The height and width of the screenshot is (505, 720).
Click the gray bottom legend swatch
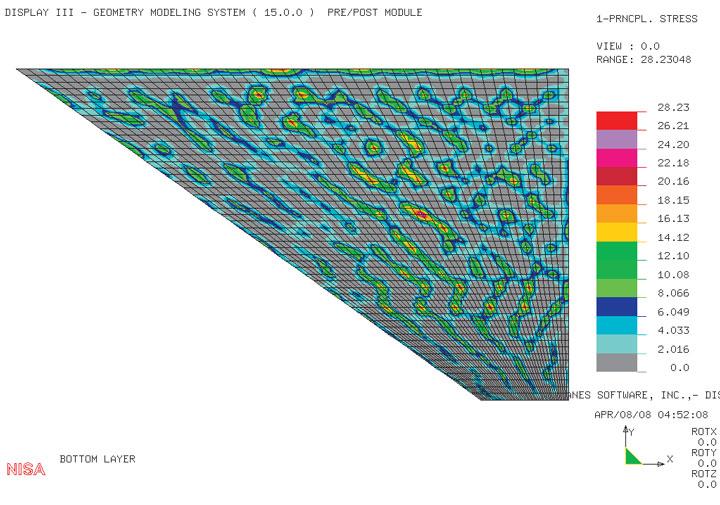coord(616,361)
